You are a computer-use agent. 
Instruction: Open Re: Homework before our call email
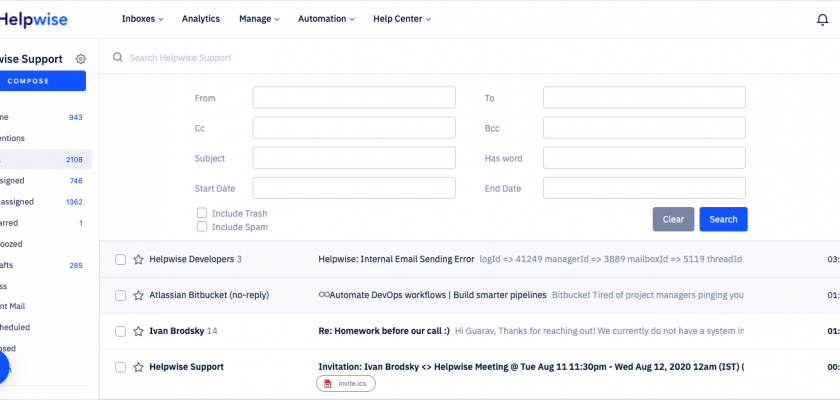(384, 331)
